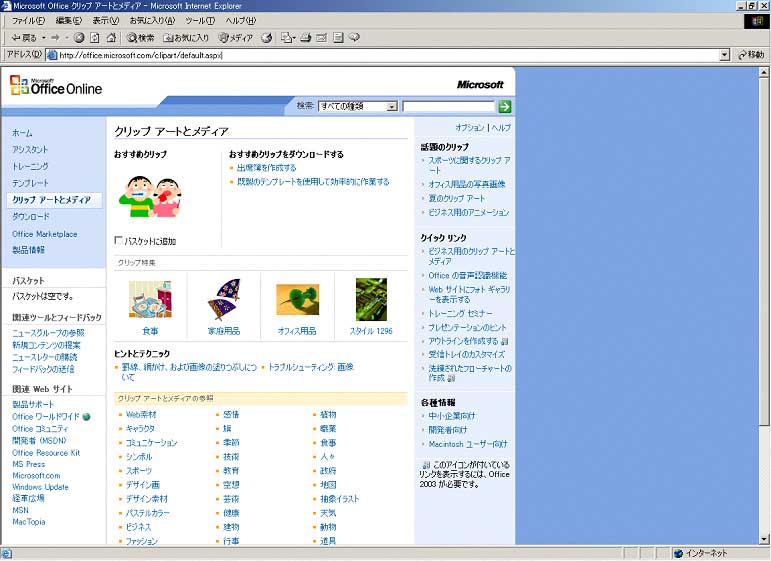The height and width of the screenshot is (562, 771).
Task: Open the 食事 clip collection thumbnail
Action: click(150, 299)
